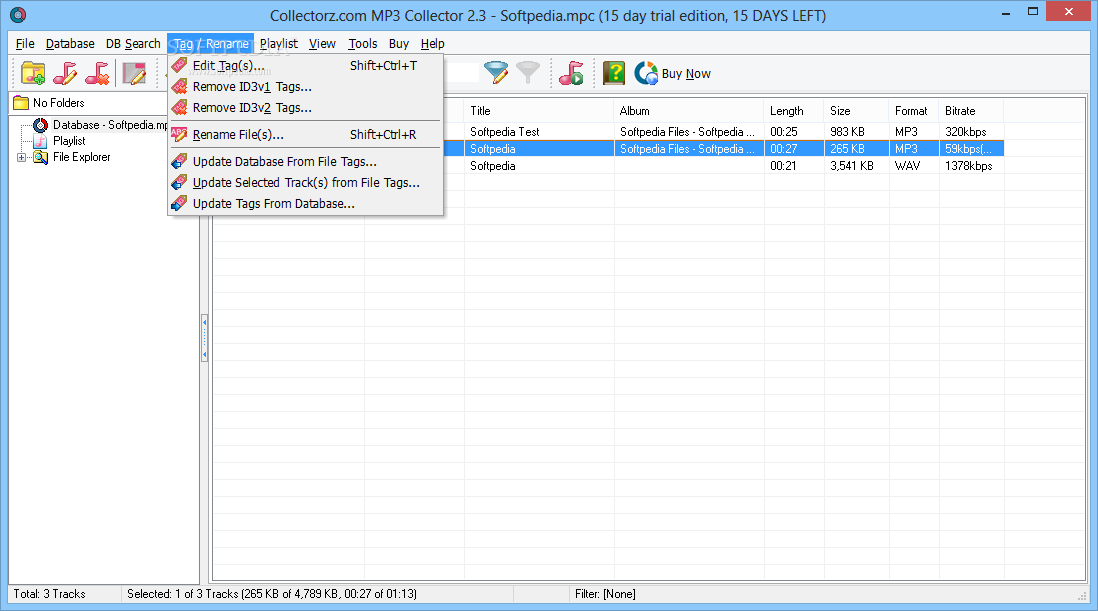Image resolution: width=1098 pixels, height=611 pixels.
Task: Choose Remove ID3v2 Tags... menu entry
Action: [305, 107]
